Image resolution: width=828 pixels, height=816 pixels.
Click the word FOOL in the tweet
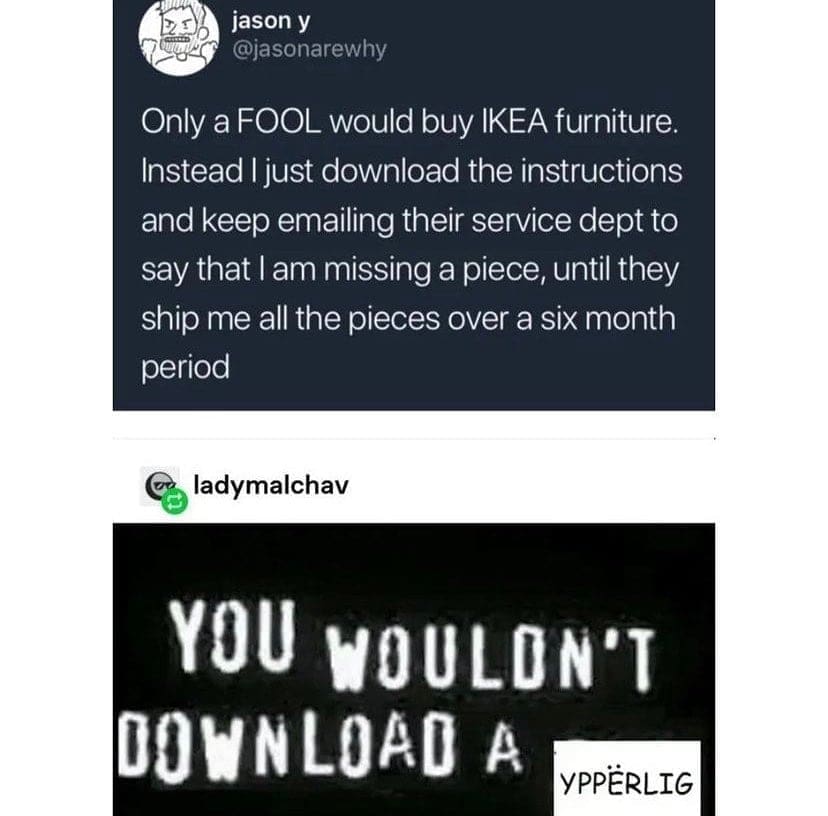(278, 122)
